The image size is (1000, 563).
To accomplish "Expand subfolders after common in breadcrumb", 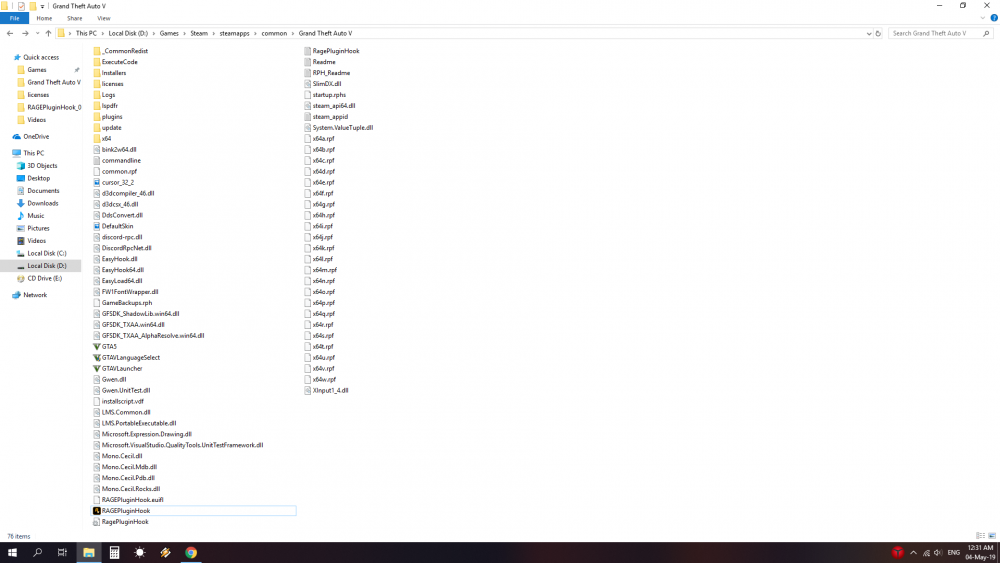I will point(293,33).
